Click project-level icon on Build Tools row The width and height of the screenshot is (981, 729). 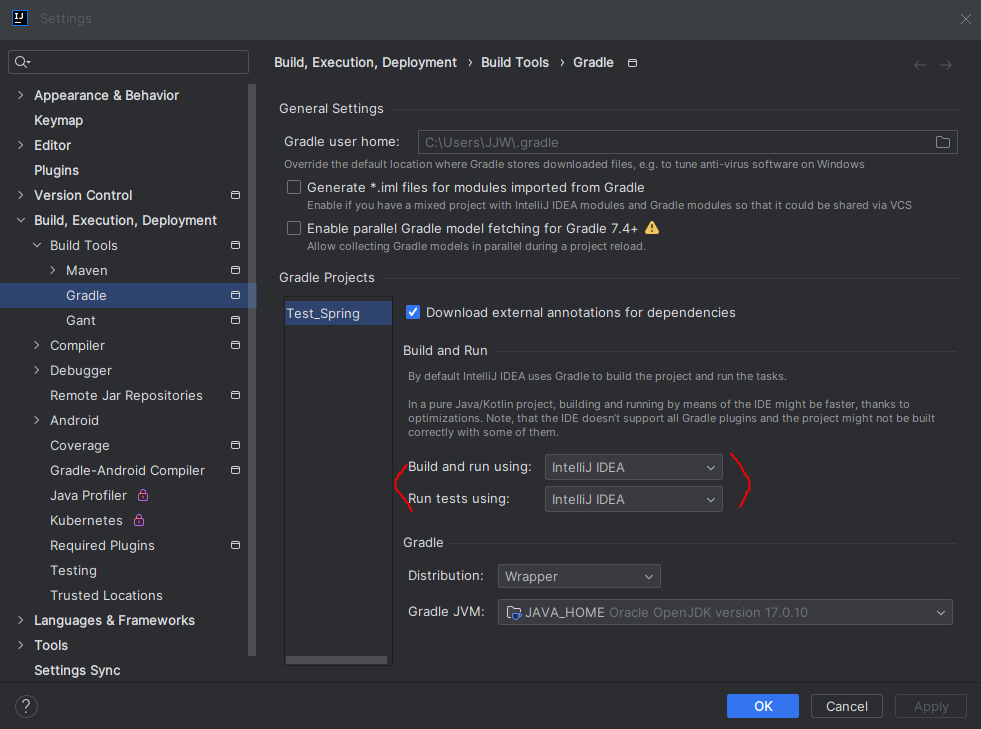(x=235, y=245)
